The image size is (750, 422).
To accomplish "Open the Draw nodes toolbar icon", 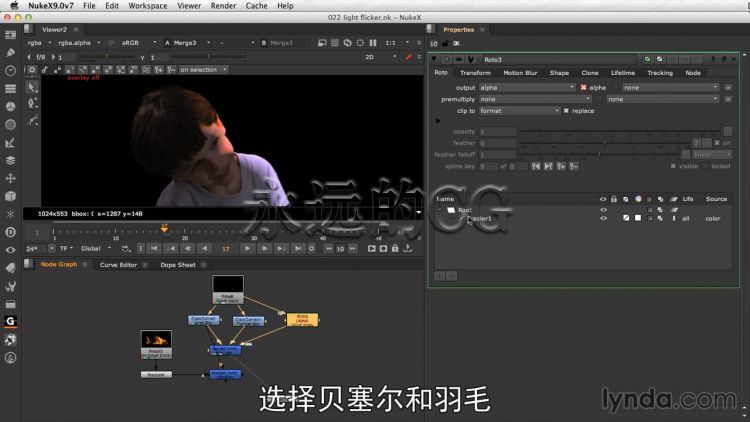I will 10,52.
